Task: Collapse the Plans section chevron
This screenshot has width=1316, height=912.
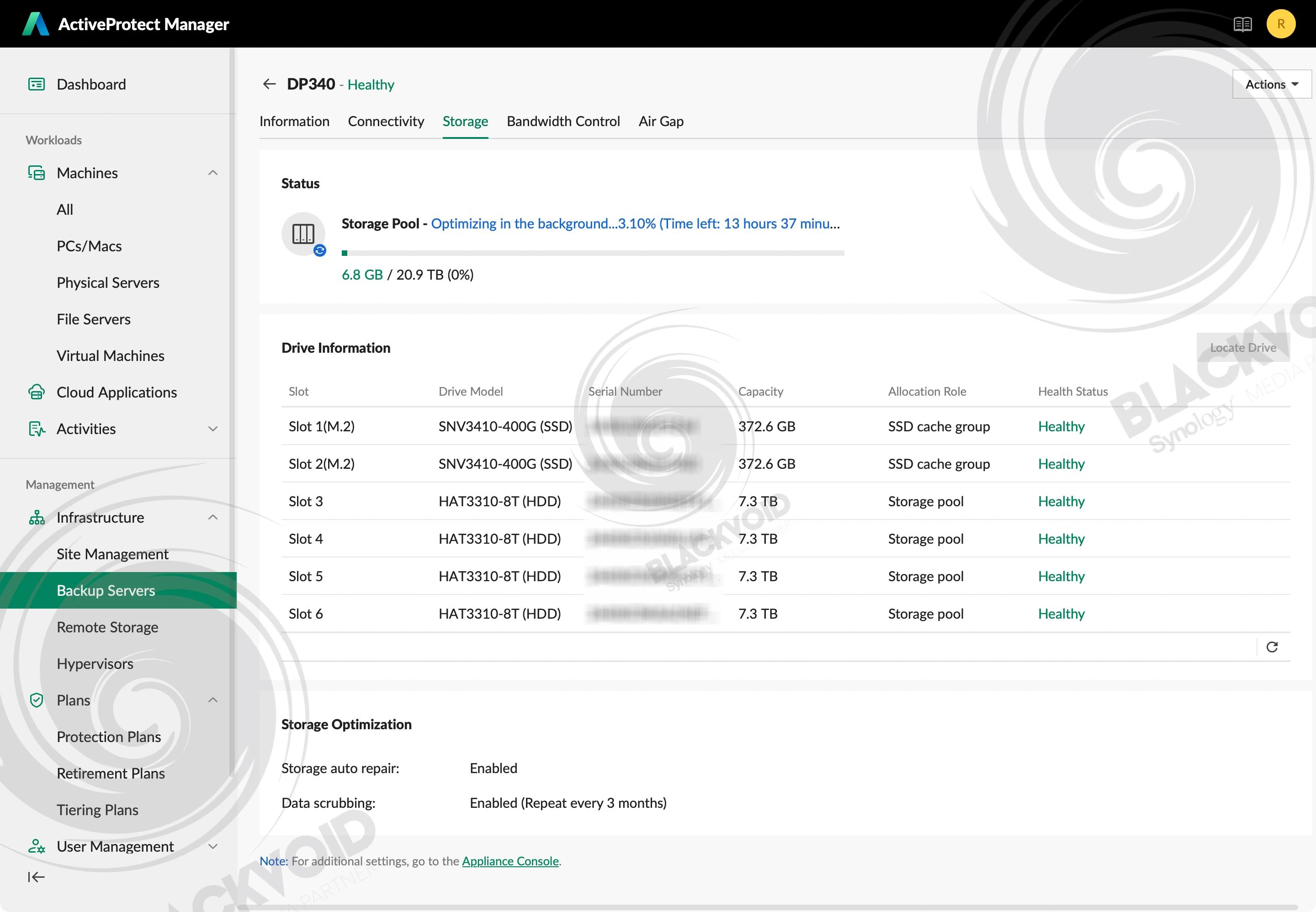Action: pos(213,700)
